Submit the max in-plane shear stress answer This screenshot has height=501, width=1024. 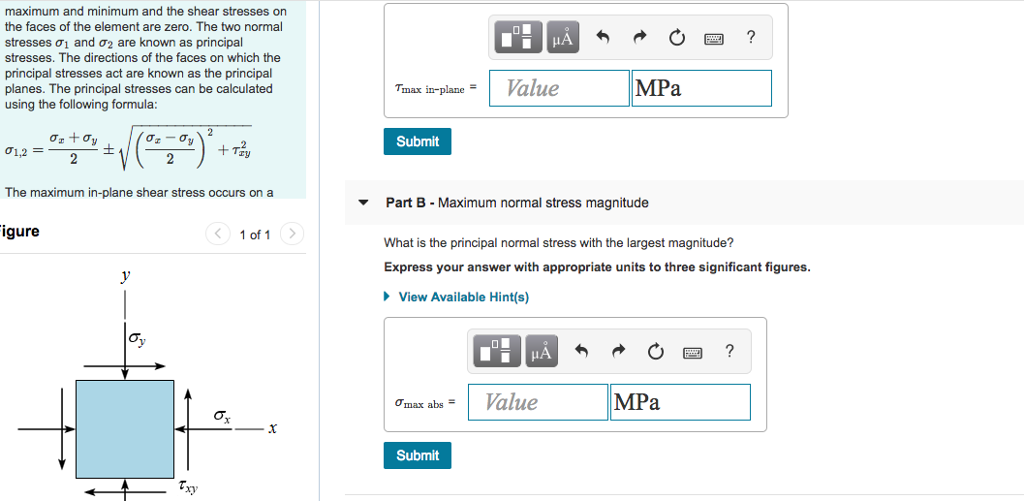coord(417,141)
